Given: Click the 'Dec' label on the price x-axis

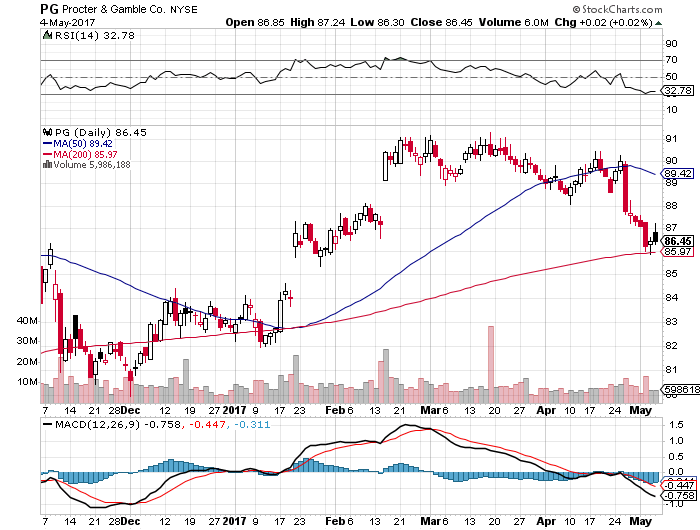Looking at the screenshot, I should [130, 410].
